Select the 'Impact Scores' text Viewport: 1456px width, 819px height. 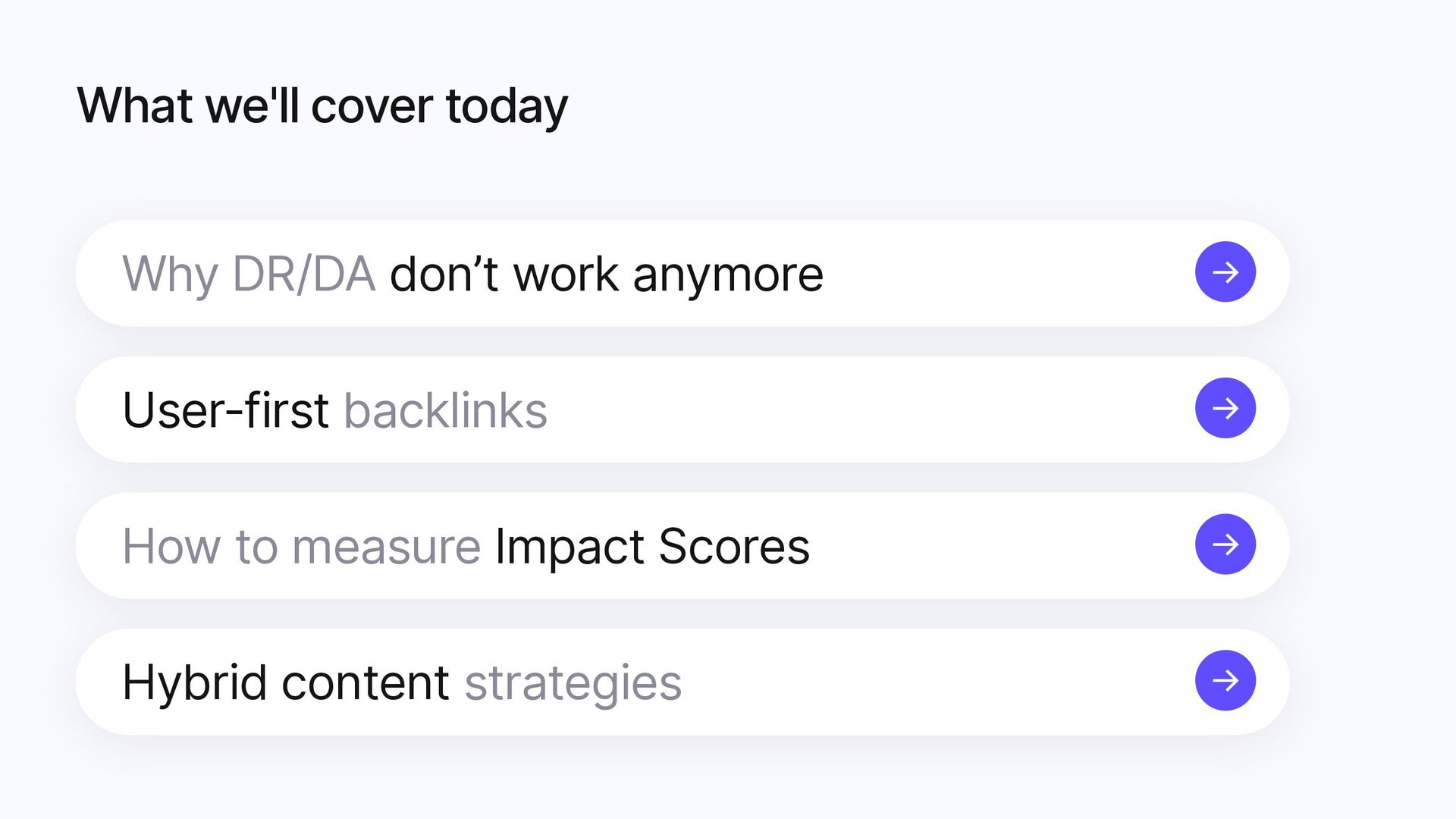click(x=651, y=546)
